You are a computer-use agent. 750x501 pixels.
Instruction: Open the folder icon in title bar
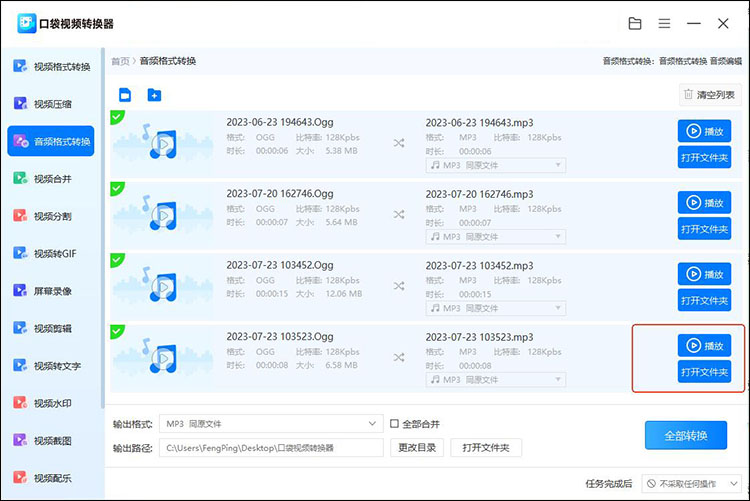click(x=635, y=23)
